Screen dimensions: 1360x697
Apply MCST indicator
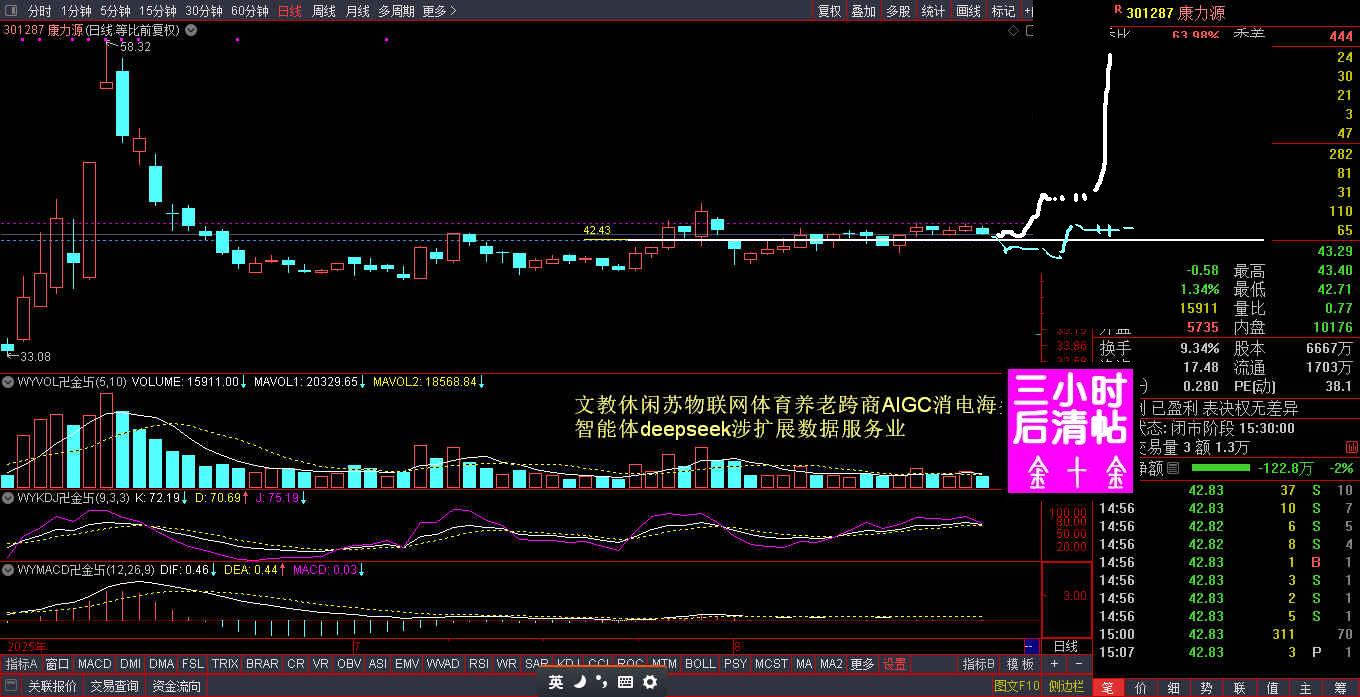pos(771,664)
